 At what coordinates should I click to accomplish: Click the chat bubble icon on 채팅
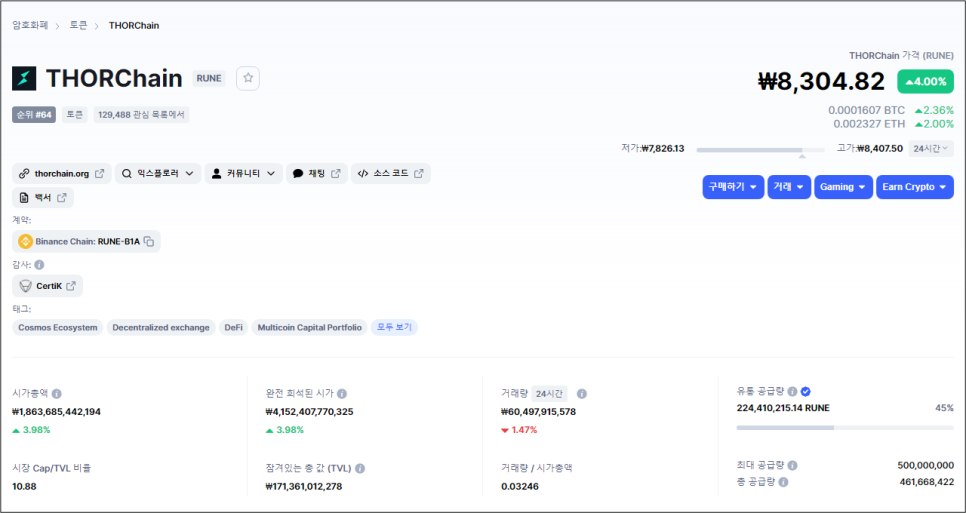(298, 174)
